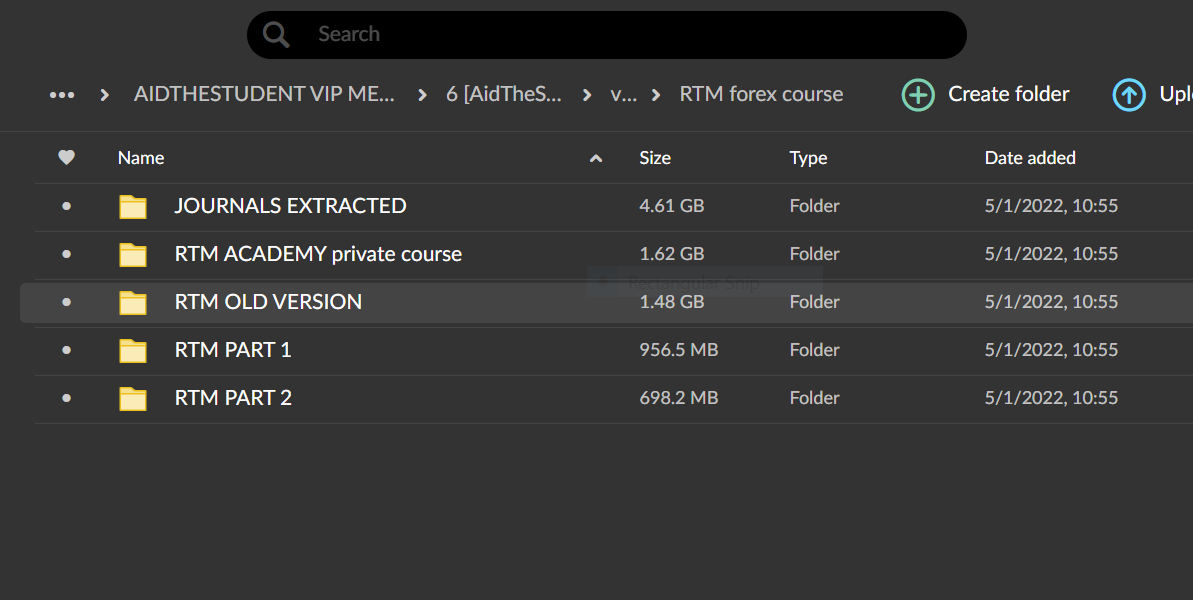Click the RTM OLD VERSION folder icon
Viewport: 1193px width, 600px height.
(133, 303)
